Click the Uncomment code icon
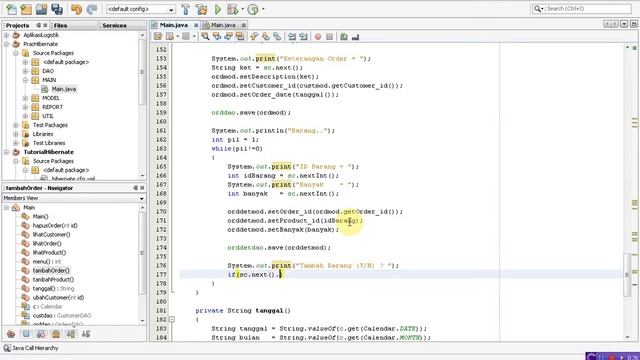Screen dimensions: 640x360 pyautogui.click(x=356, y=37)
